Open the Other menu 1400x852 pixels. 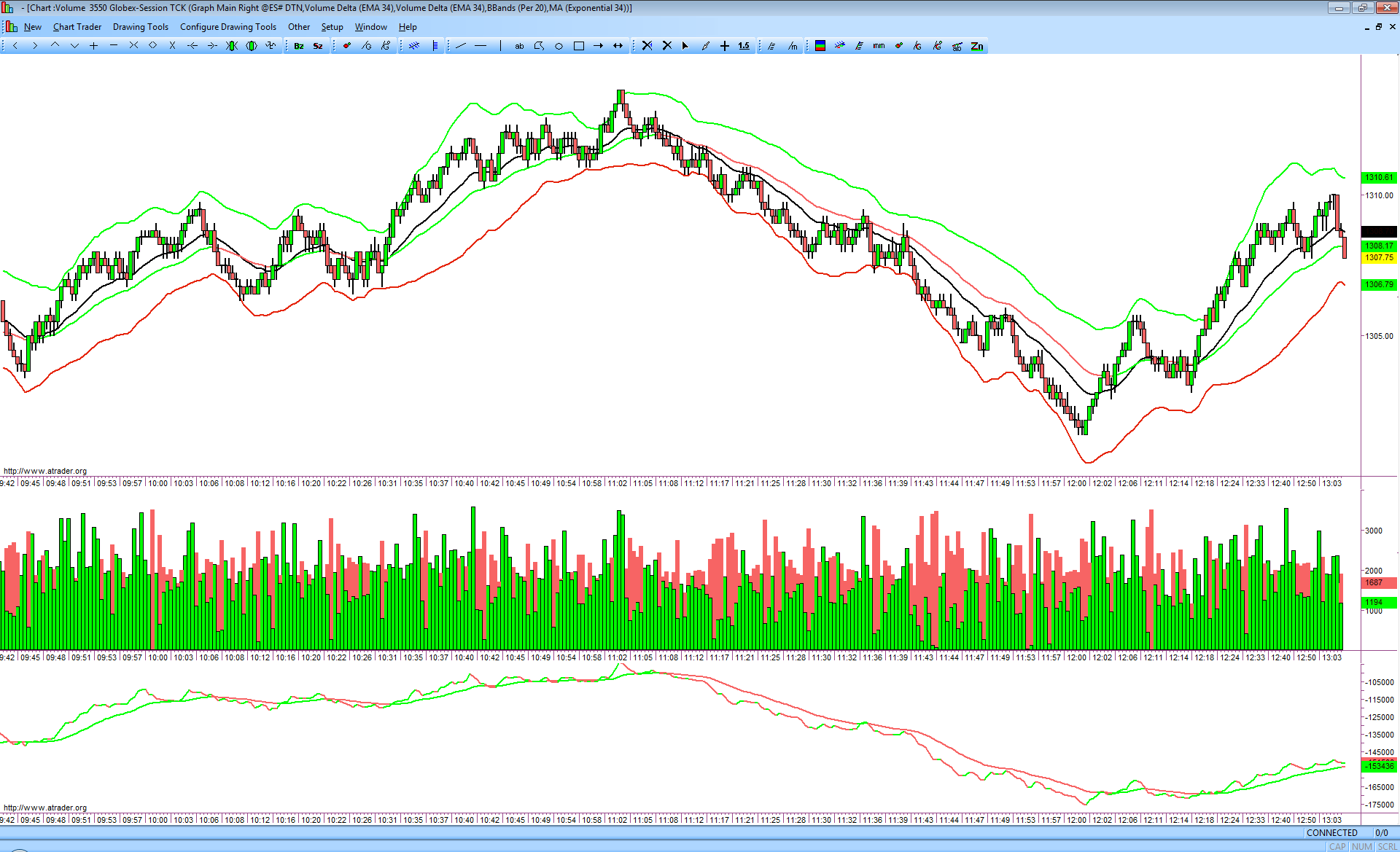click(299, 27)
